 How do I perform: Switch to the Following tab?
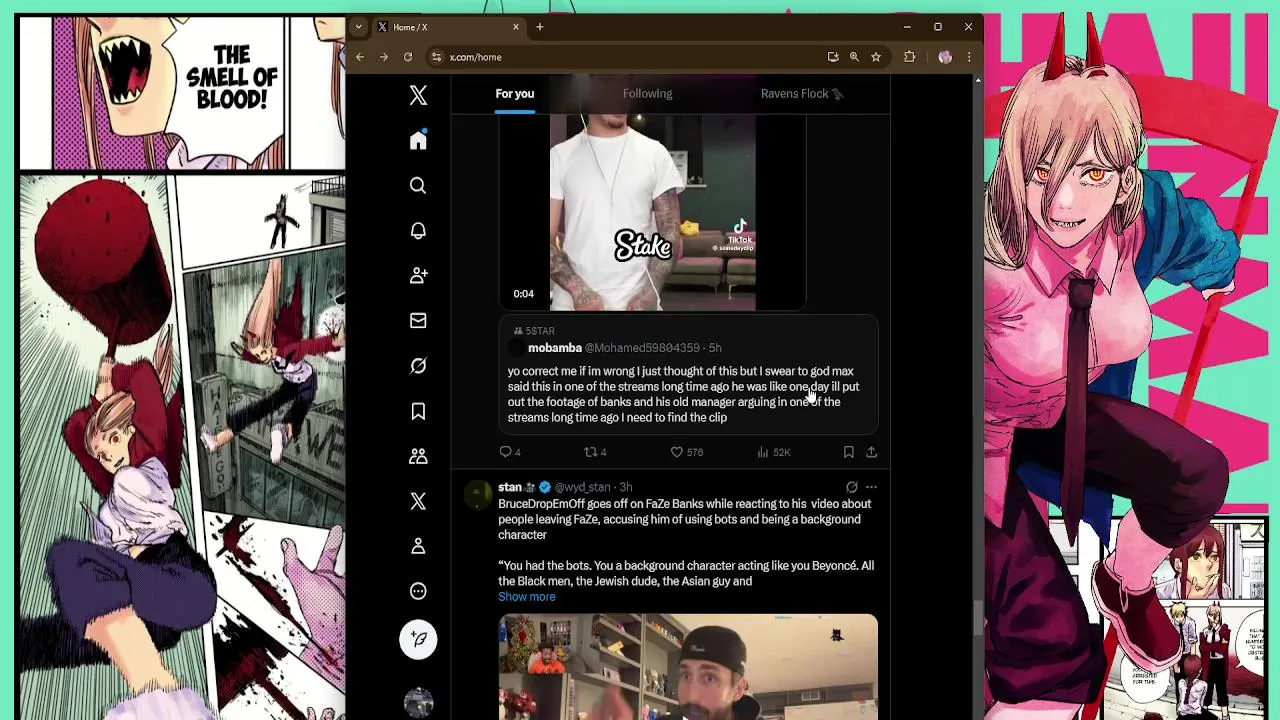pyautogui.click(x=647, y=94)
